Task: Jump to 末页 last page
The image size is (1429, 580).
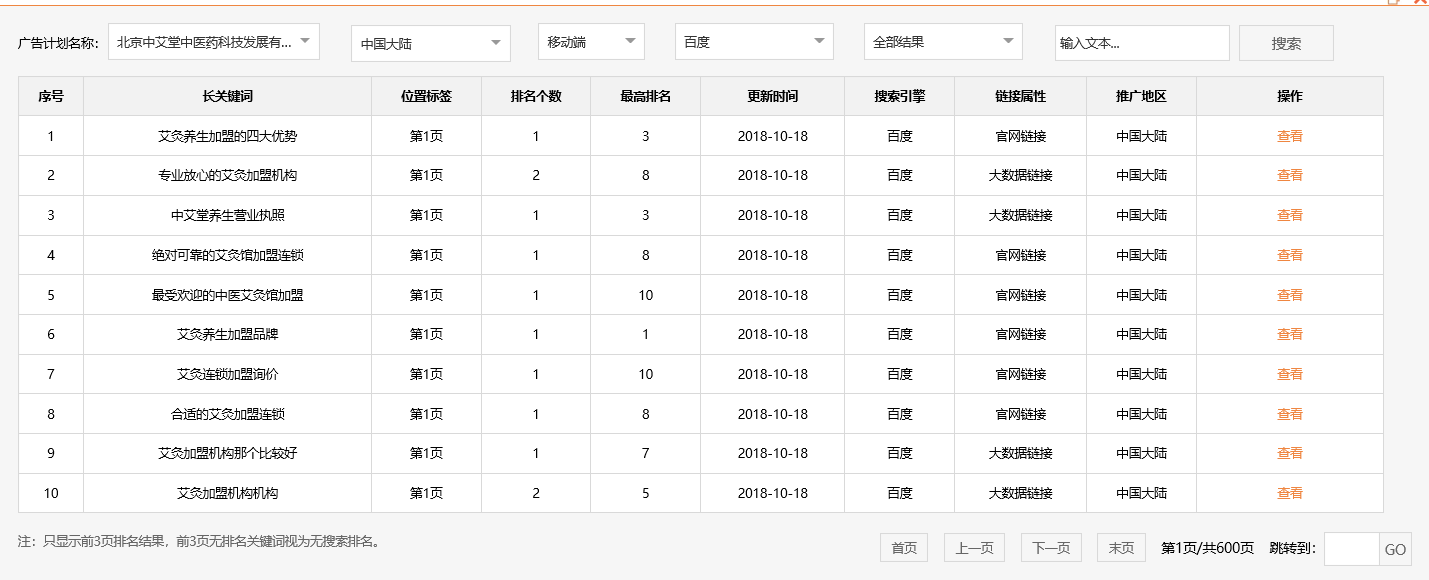Action: pos(1121,547)
